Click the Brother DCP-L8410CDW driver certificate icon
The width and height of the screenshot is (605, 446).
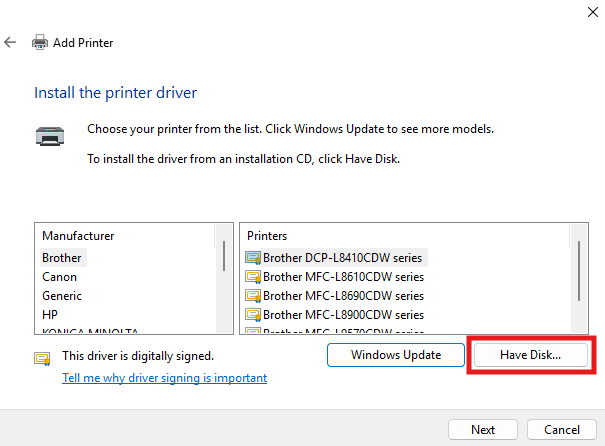pos(253,257)
